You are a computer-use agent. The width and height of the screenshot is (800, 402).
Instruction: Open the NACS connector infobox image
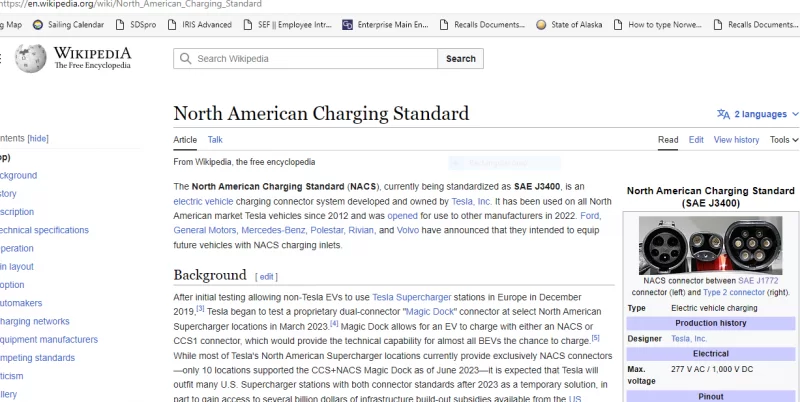pyautogui.click(x=710, y=246)
